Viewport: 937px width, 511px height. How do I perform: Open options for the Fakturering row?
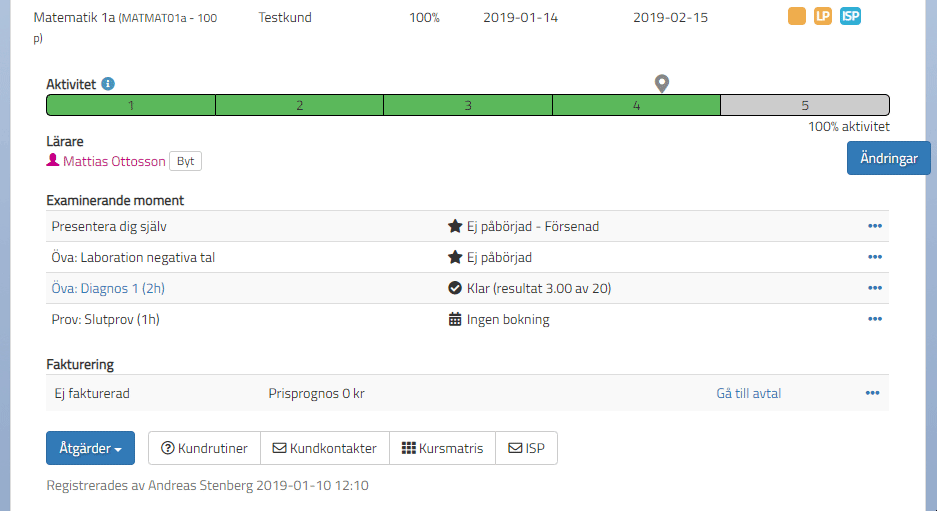coord(872,393)
